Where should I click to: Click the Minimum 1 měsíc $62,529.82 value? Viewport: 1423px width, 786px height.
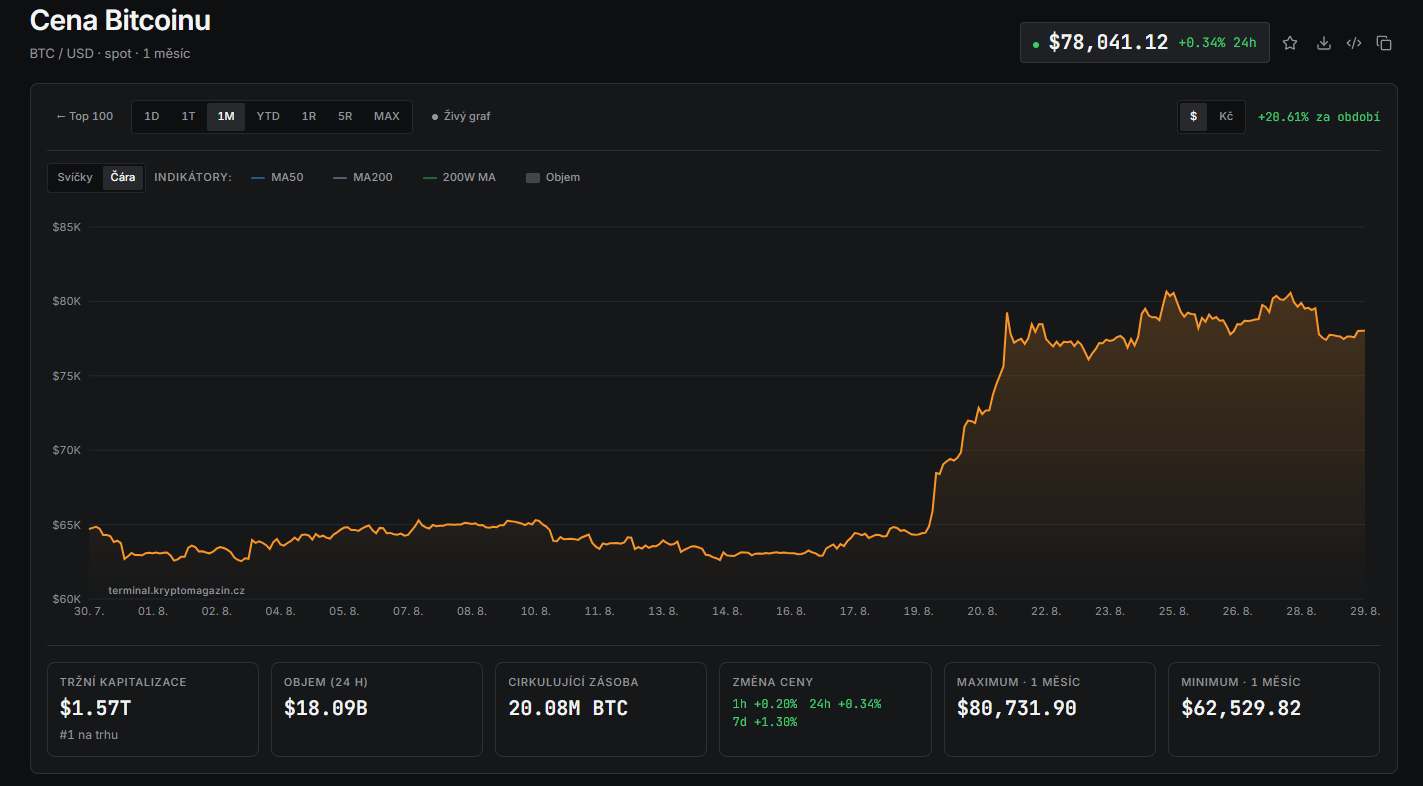(1241, 708)
